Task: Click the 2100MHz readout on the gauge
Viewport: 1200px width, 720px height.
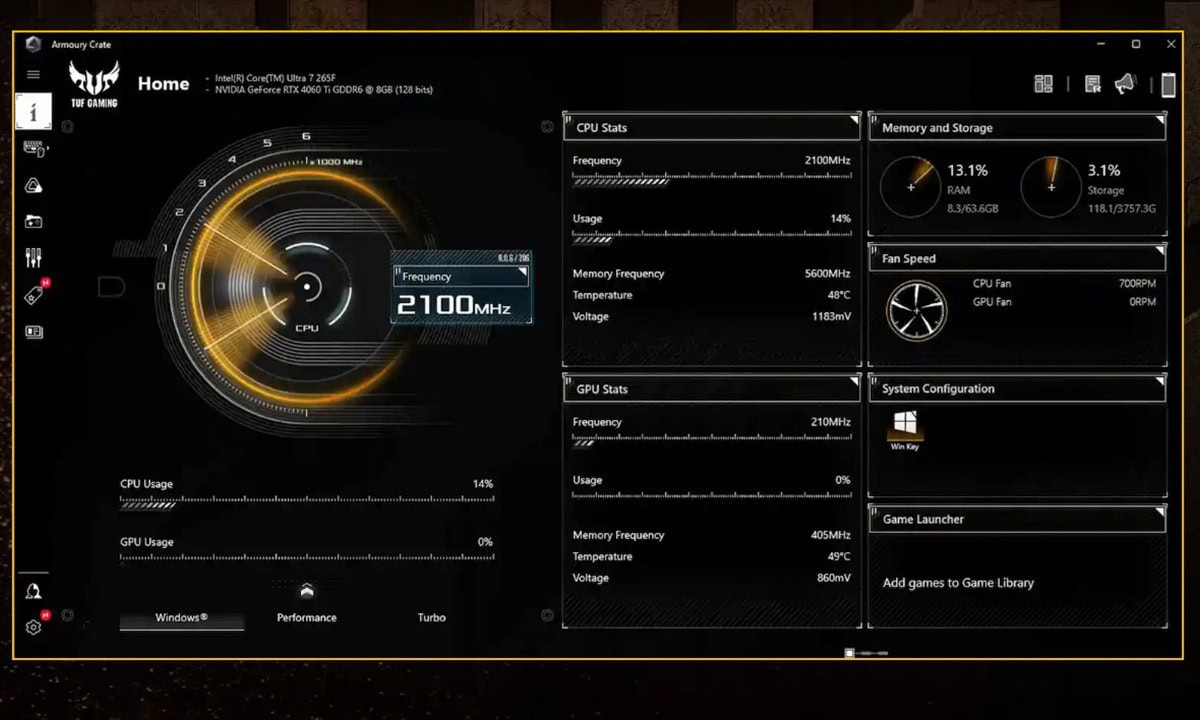Action: coord(454,306)
